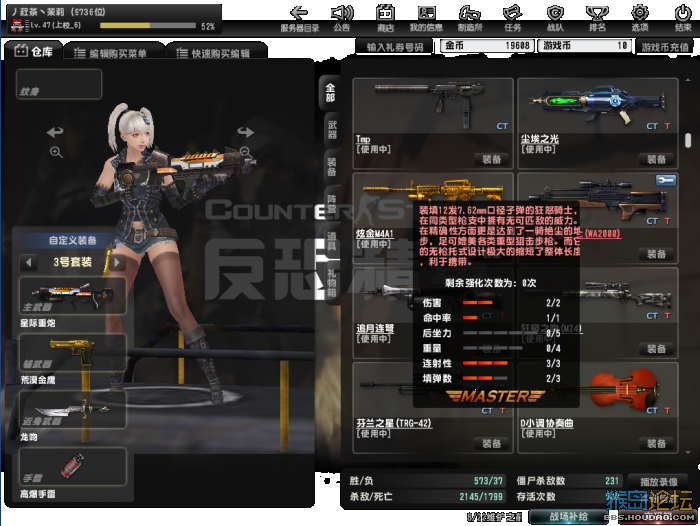Click the wrench icon on WA2000 card
Image resolution: width=700 pixels, height=526 pixels.
pos(666,180)
